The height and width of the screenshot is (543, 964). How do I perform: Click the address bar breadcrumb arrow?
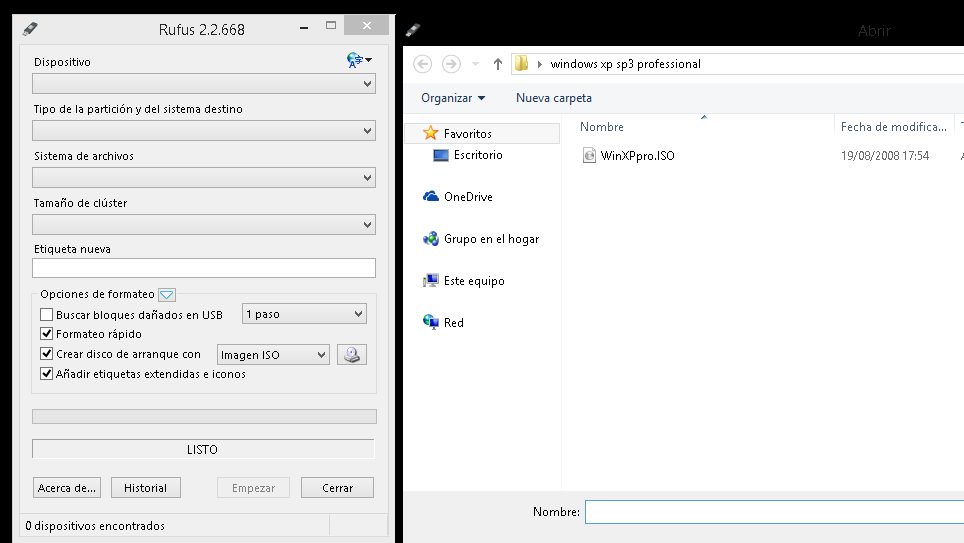540,64
